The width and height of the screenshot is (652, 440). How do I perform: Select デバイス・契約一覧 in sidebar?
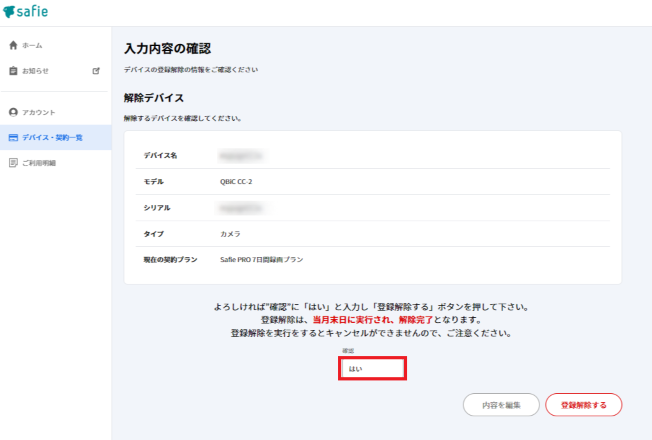(x=56, y=137)
